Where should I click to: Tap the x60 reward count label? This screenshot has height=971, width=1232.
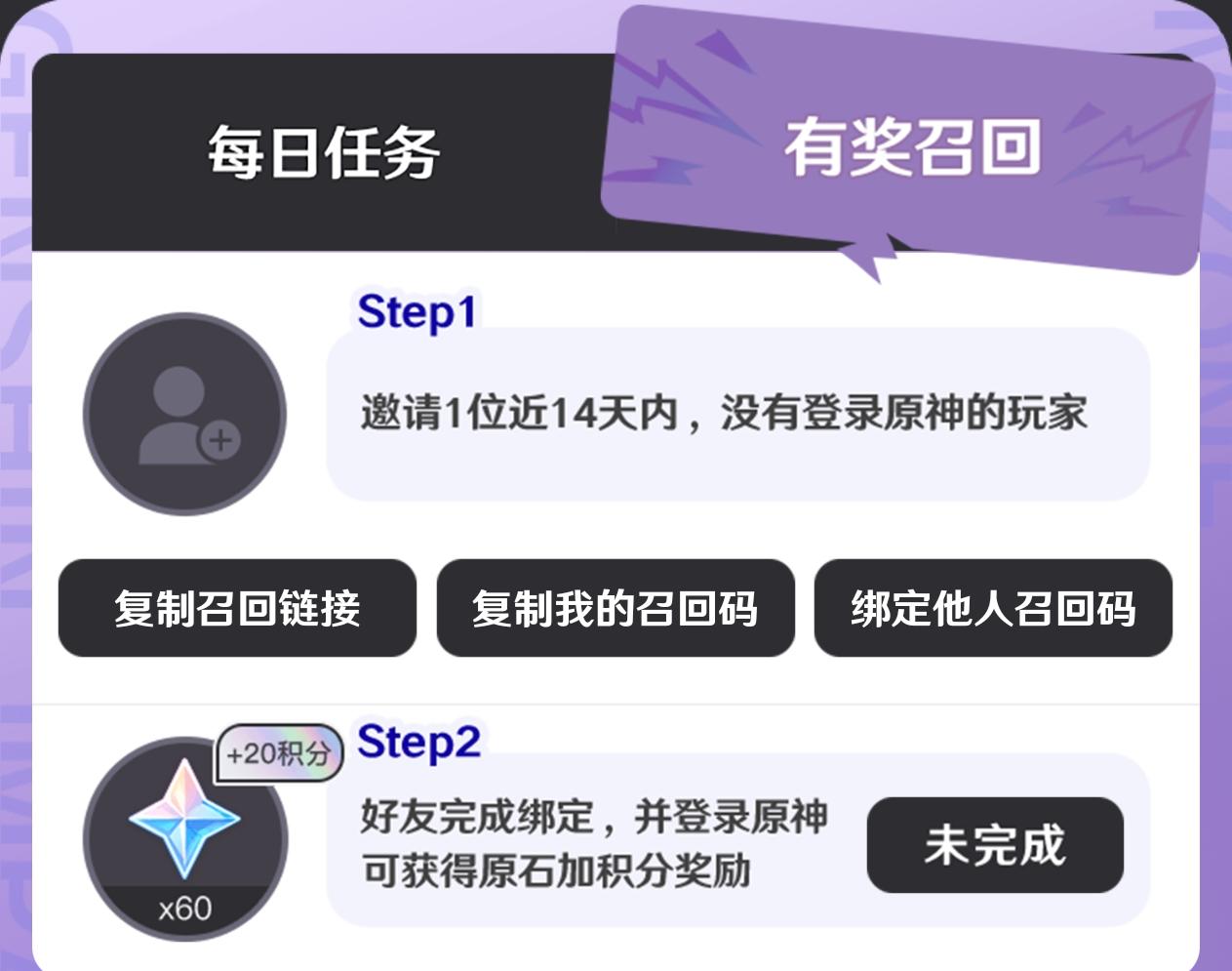(x=185, y=909)
